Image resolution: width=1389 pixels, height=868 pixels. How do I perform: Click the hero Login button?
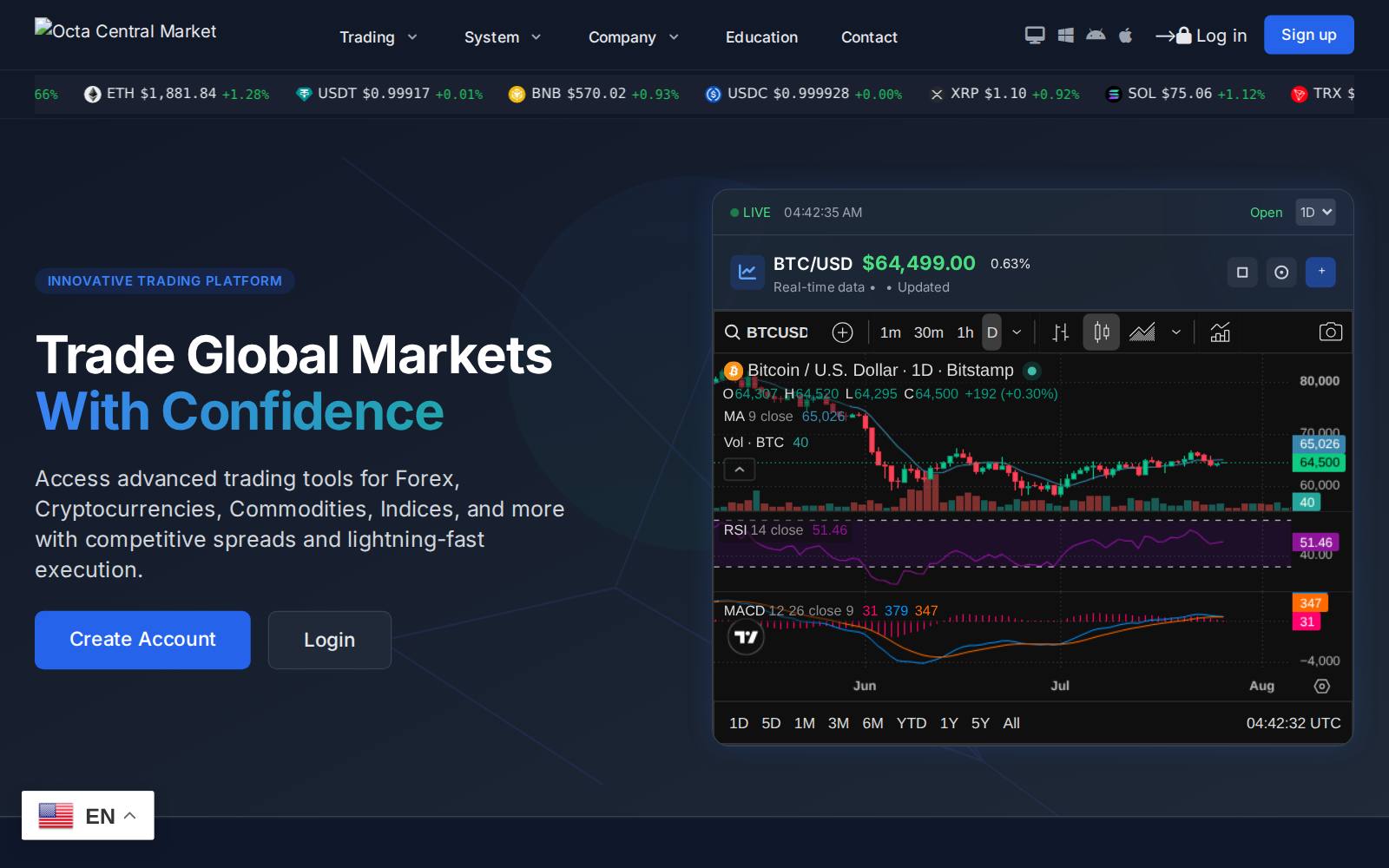pyautogui.click(x=329, y=640)
